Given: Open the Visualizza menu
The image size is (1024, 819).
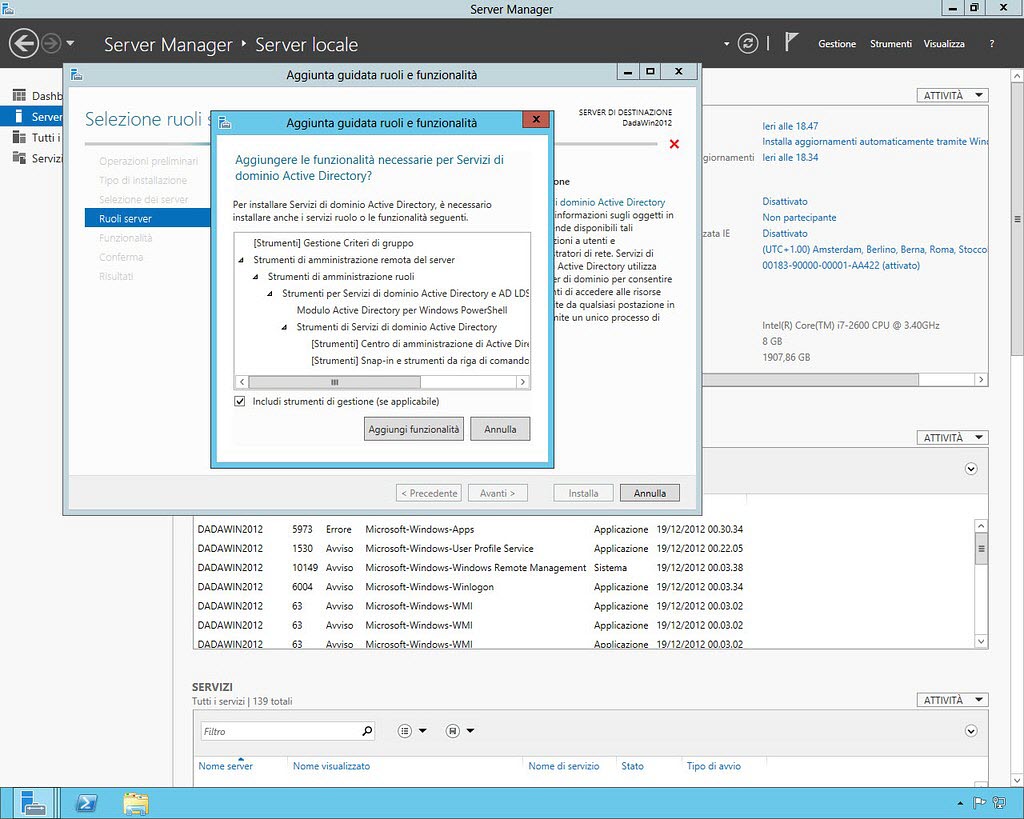Looking at the screenshot, I should 944,44.
